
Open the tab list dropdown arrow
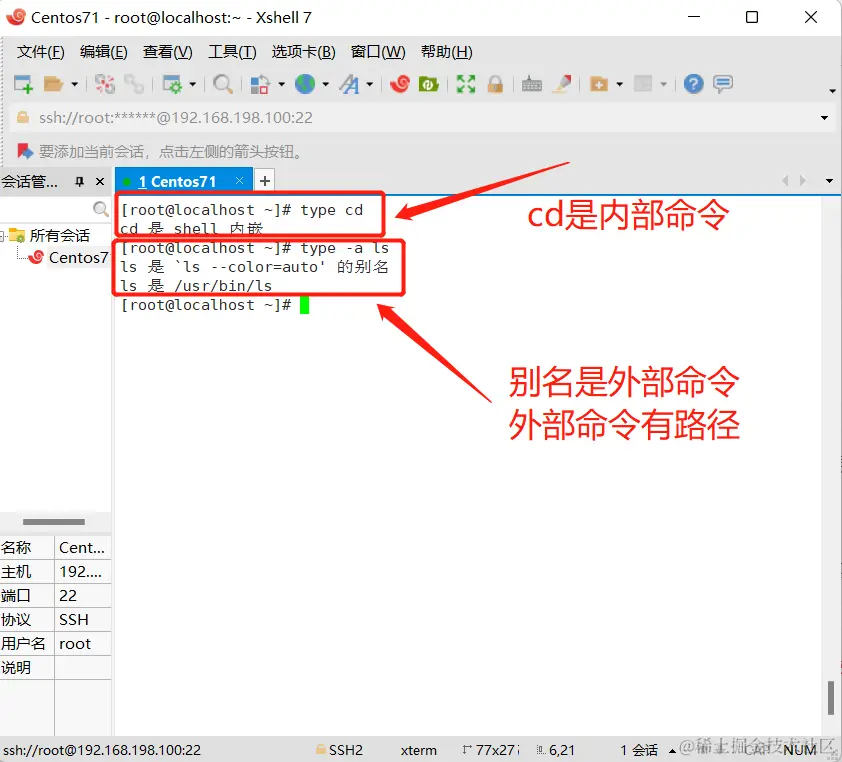(829, 181)
